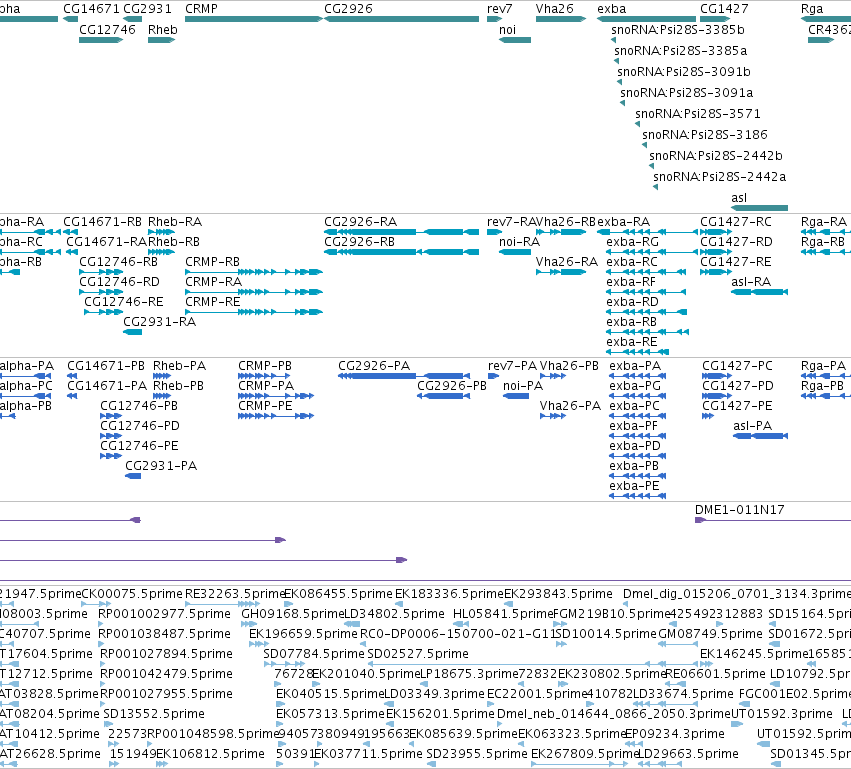
Task: Click snoRNA:Psi28S-3091a label
Action: click(687, 93)
